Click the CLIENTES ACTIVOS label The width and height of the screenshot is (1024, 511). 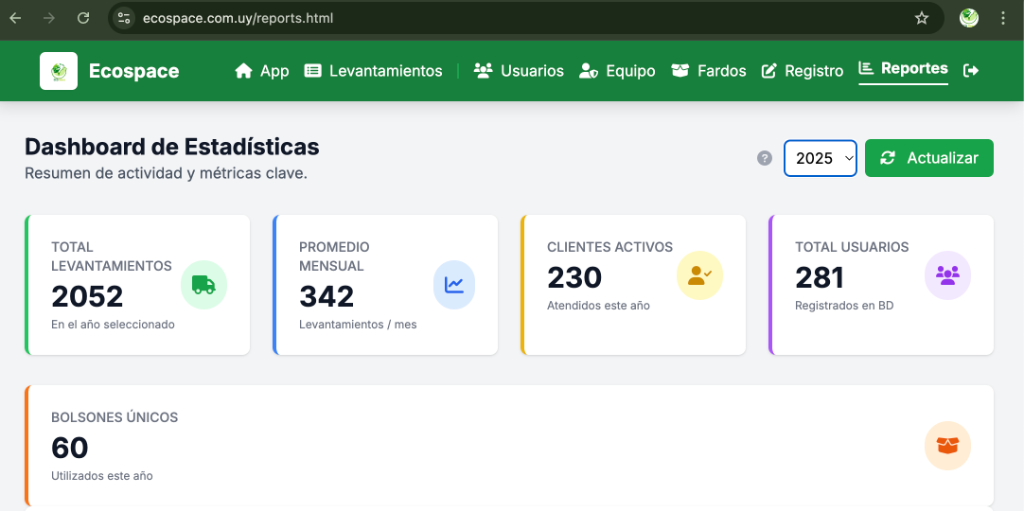[610, 247]
